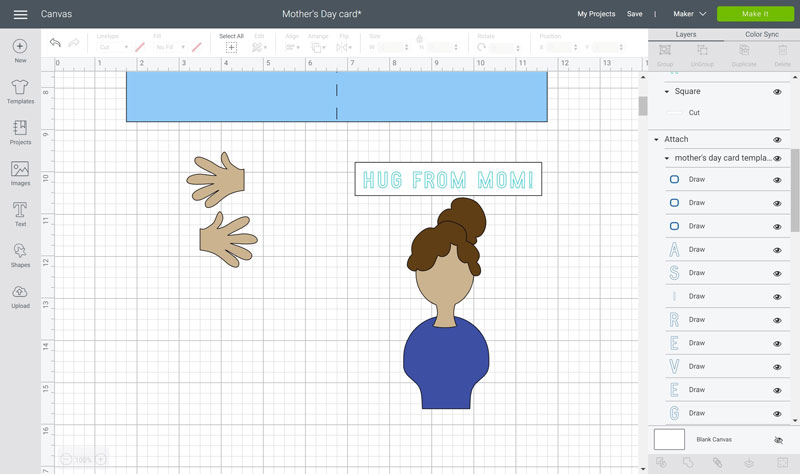The width and height of the screenshot is (800, 474).
Task: Collapse the Square layer group
Action: point(666,92)
